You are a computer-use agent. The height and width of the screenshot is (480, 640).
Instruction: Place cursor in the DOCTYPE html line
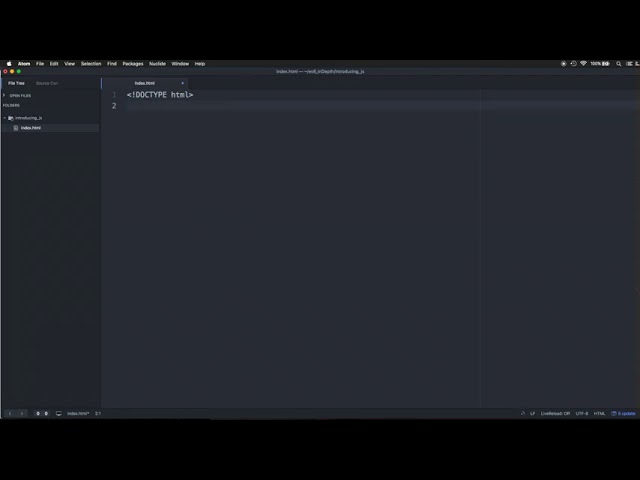160,95
